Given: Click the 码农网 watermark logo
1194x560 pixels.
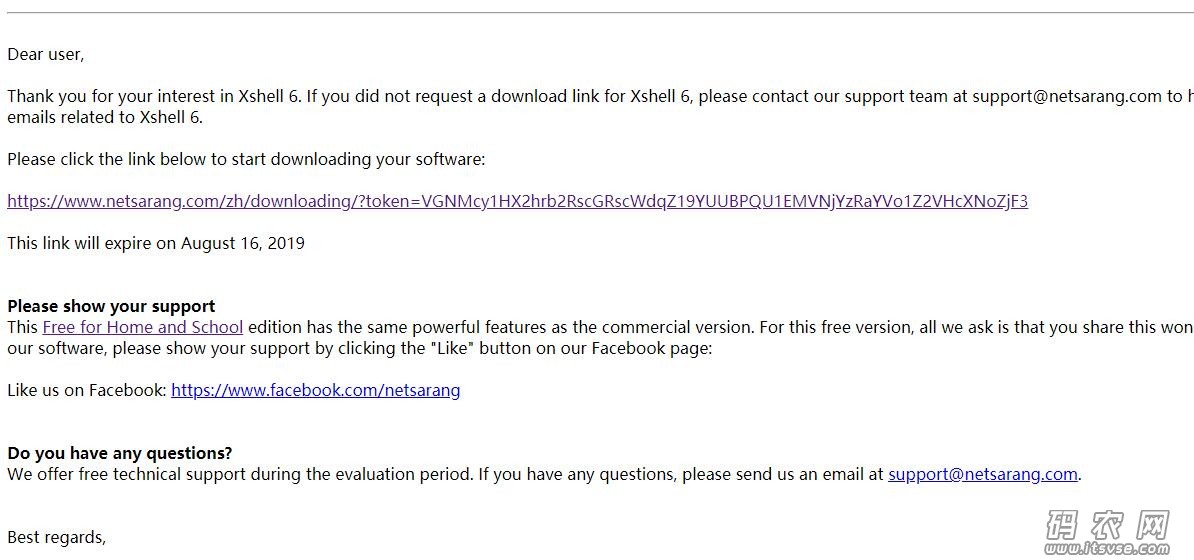Looking at the screenshot, I should pos(1107,525).
